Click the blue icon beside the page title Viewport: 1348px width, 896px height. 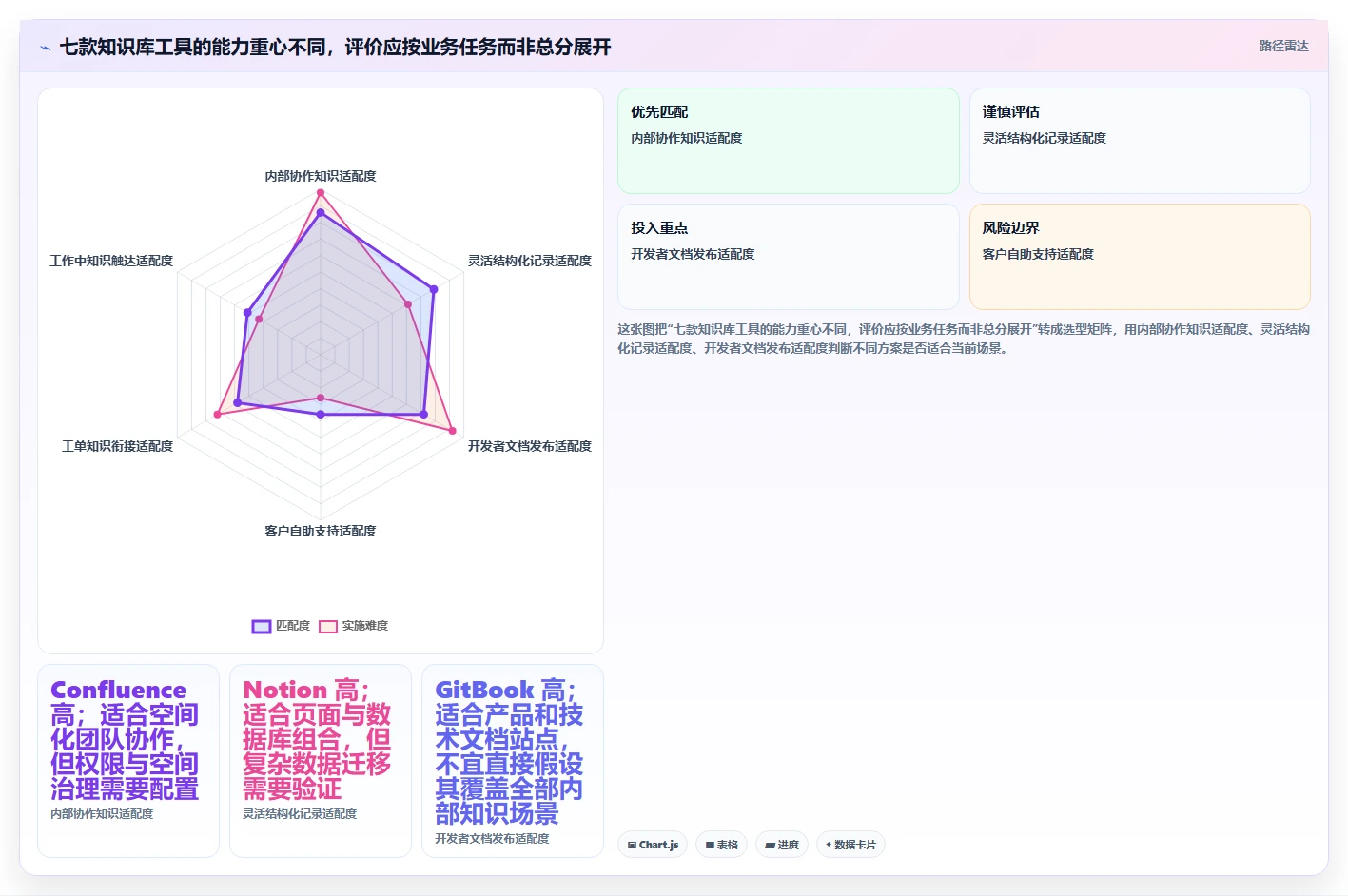(45, 48)
